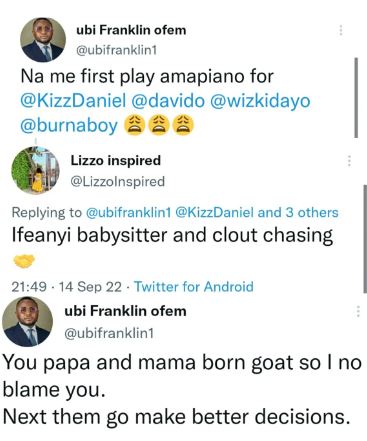Click the 21:49 · 14 Sep 22 timestamp
The width and height of the screenshot is (367, 441).
[x=67, y=287]
